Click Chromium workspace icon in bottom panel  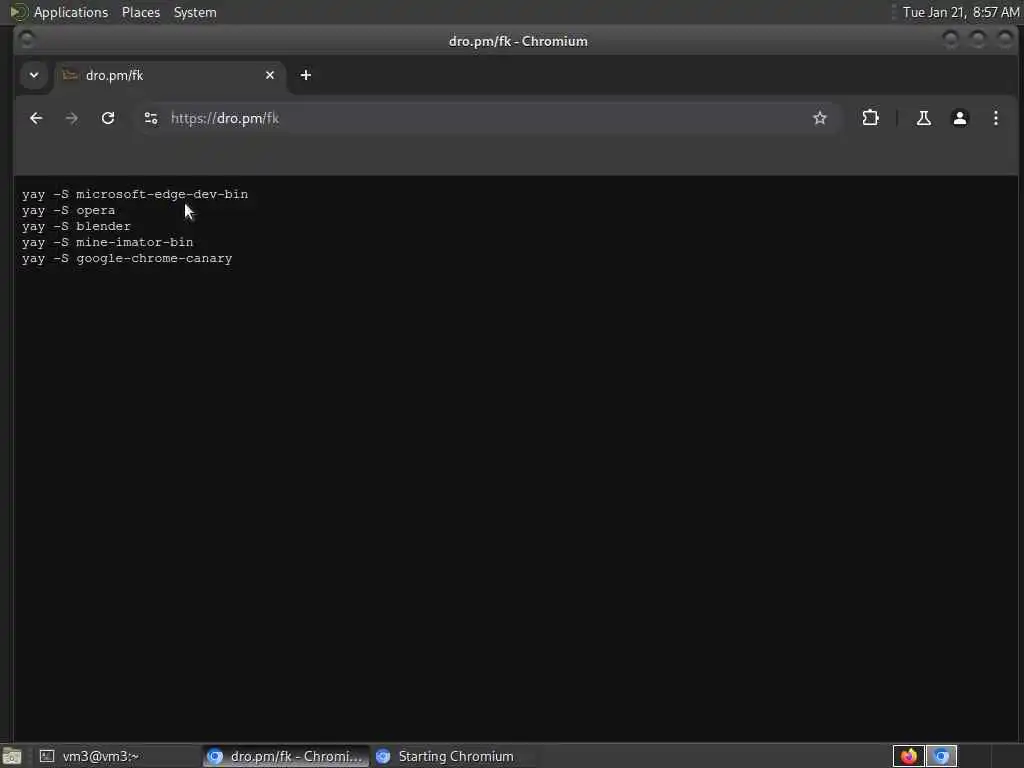[941, 756]
